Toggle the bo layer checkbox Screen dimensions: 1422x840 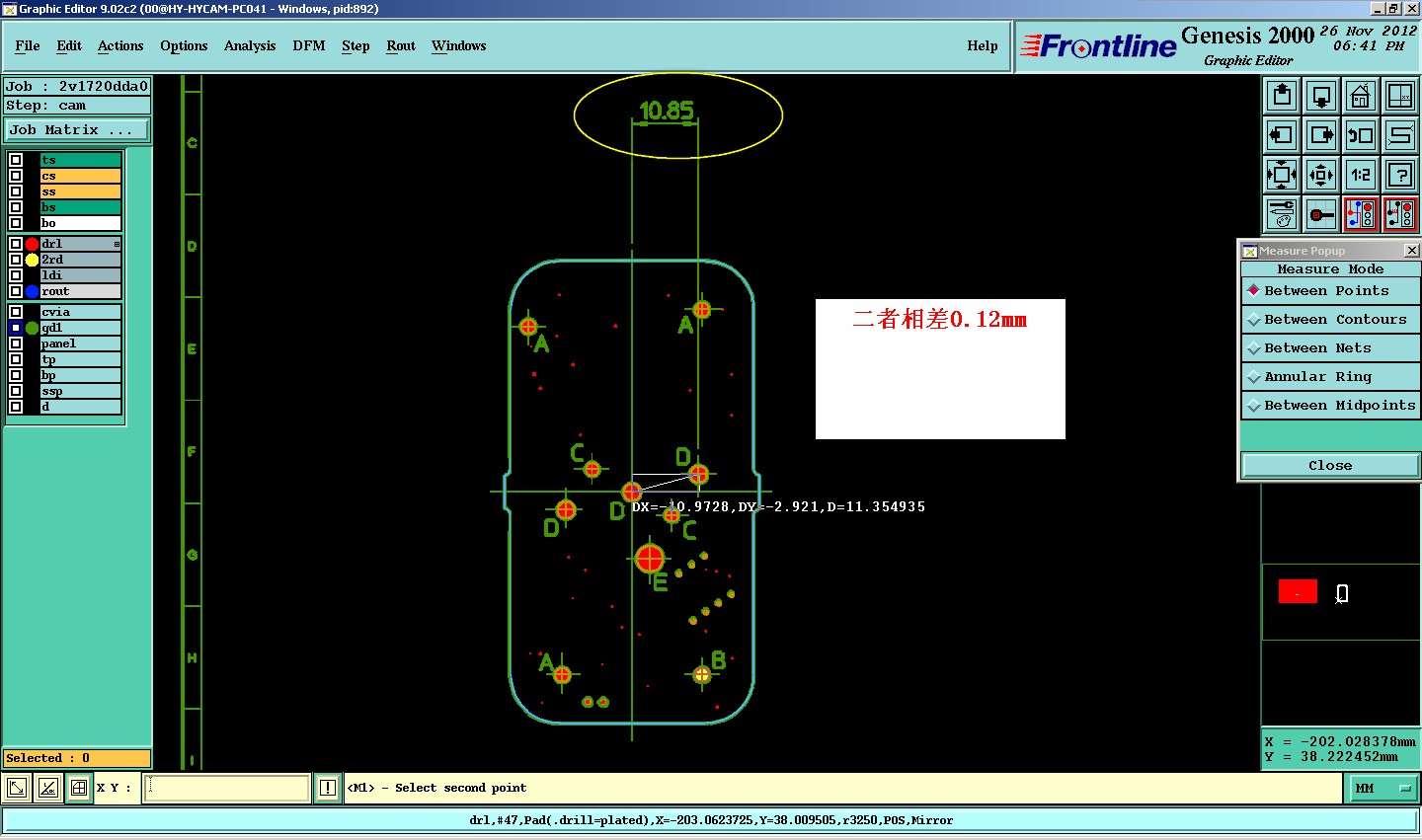16,223
